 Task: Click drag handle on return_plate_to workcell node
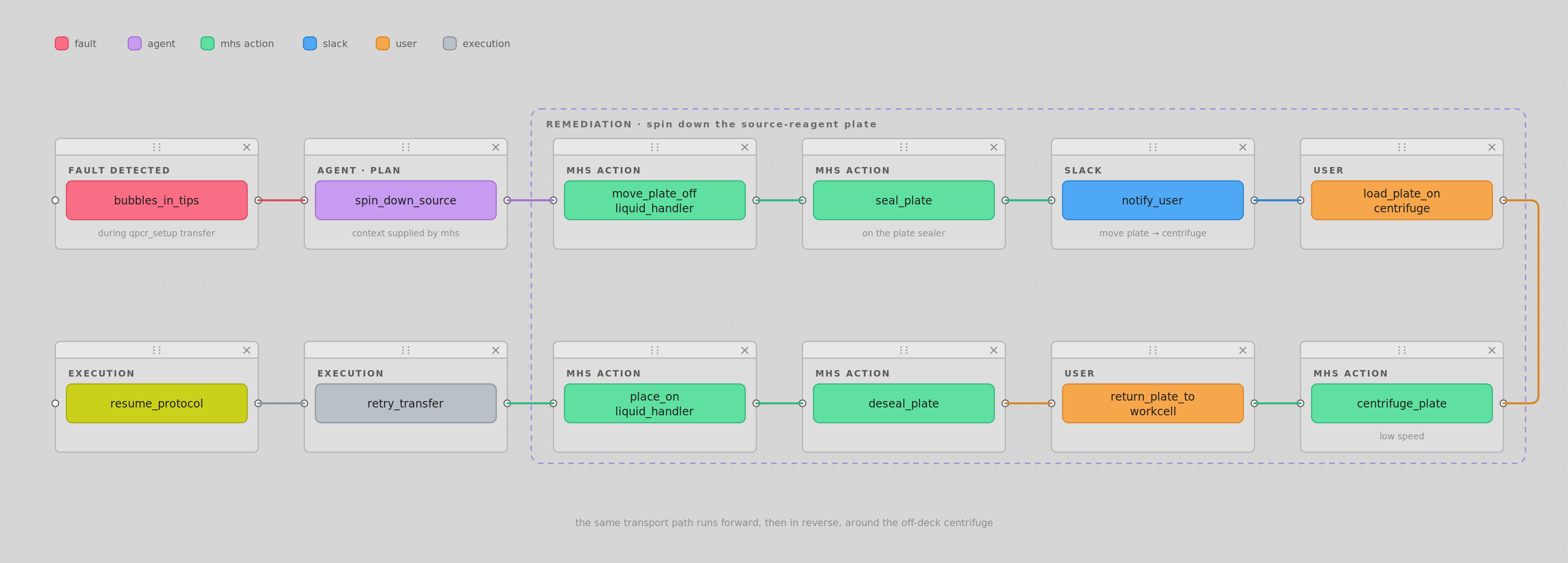[x=1152, y=350]
